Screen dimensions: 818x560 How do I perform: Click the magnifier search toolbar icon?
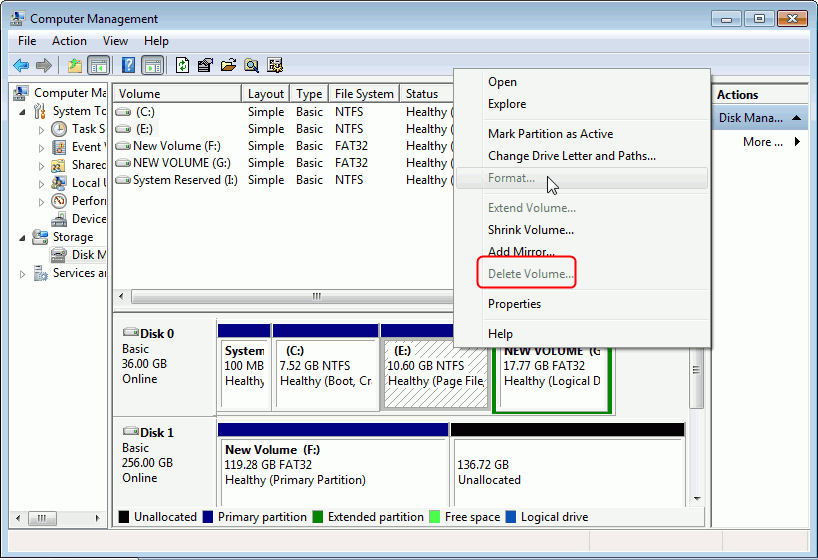pos(251,65)
